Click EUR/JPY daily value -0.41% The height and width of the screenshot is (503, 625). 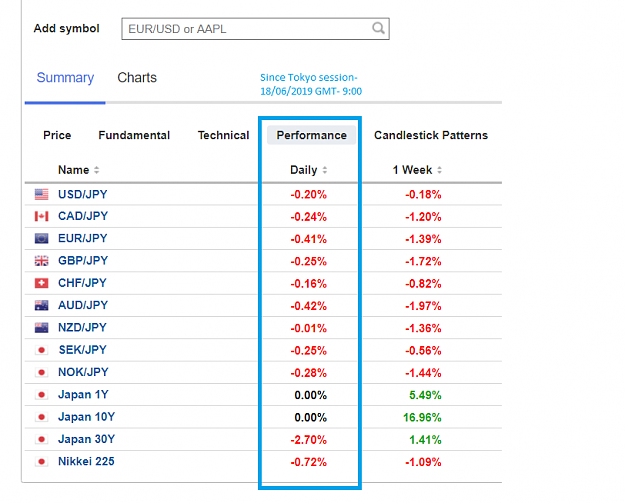tap(309, 239)
